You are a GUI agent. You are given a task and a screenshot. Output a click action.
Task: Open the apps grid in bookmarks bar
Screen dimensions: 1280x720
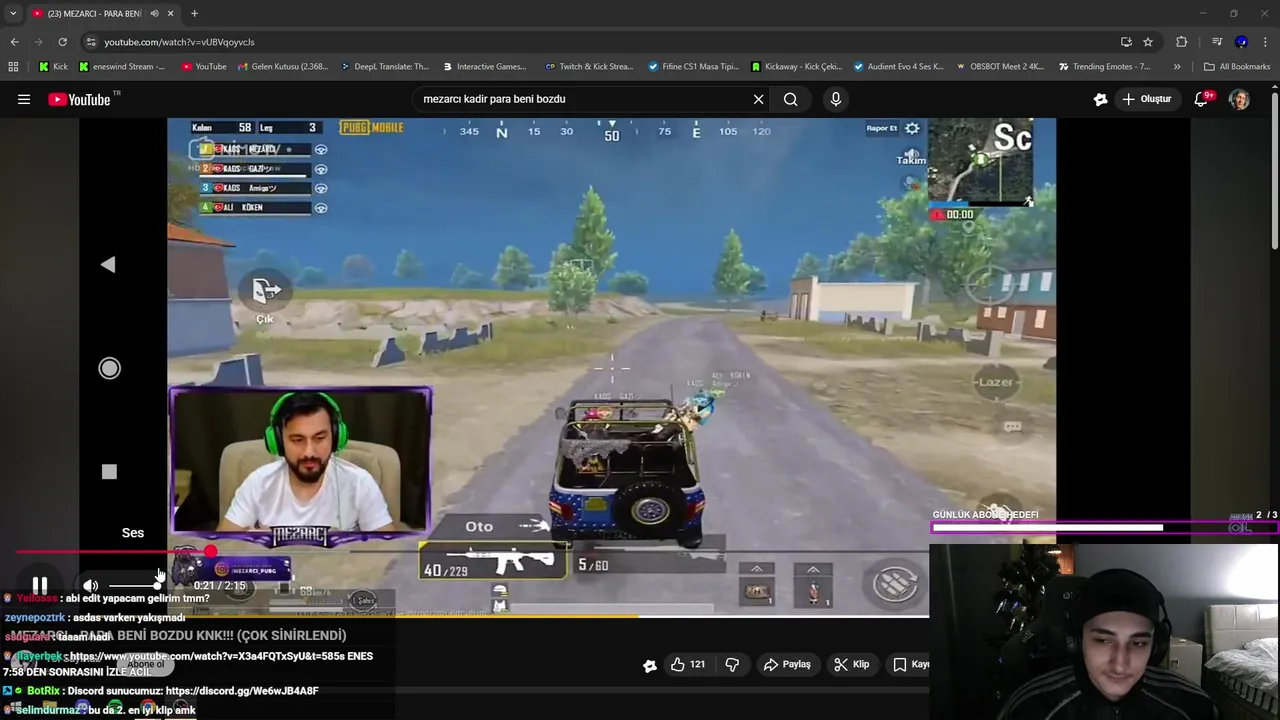(13, 67)
